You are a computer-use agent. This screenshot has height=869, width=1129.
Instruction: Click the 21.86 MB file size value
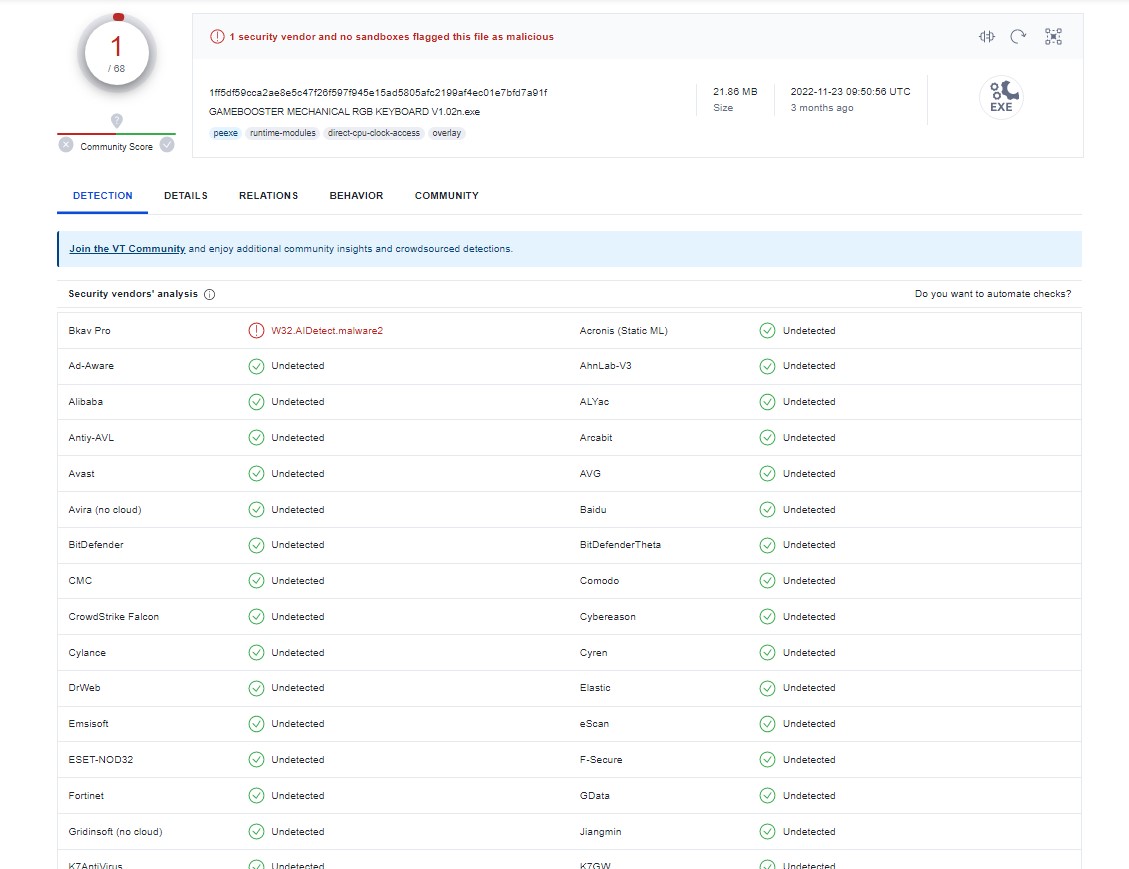pos(735,92)
